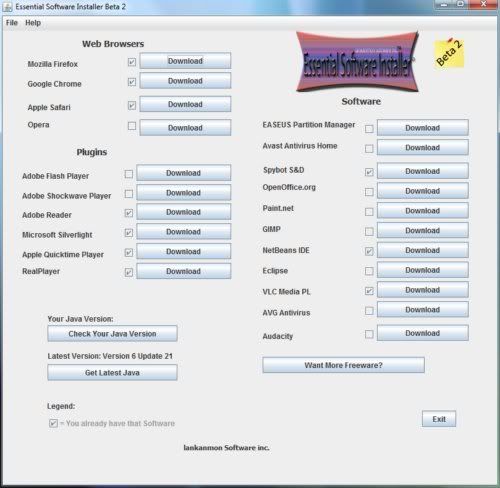
Task: Download Paint.net
Action: click(423, 210)
